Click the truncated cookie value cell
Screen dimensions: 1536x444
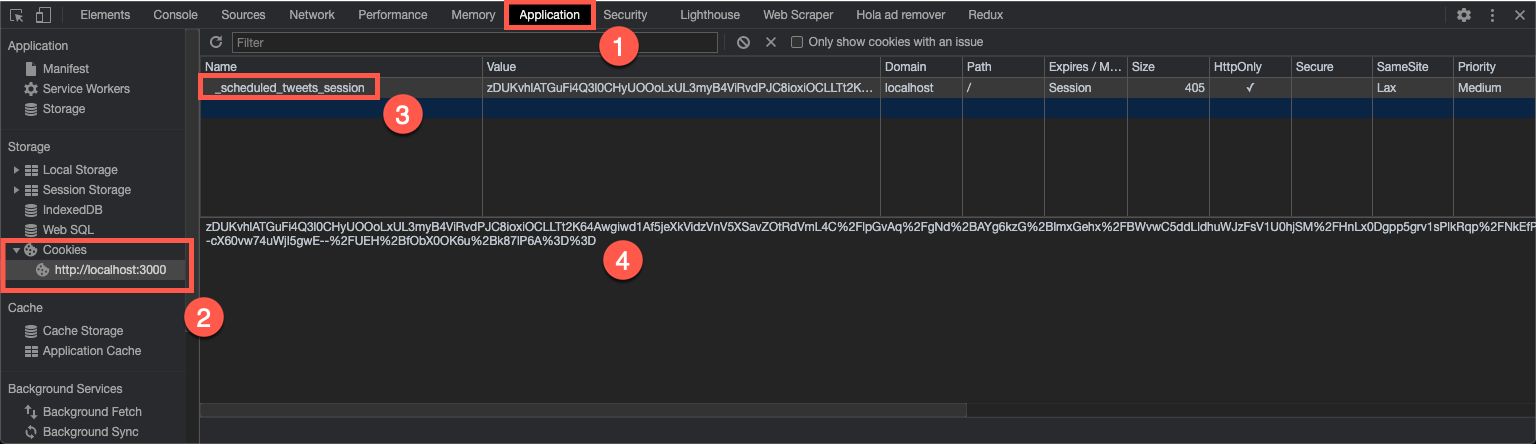pos(681,87)
